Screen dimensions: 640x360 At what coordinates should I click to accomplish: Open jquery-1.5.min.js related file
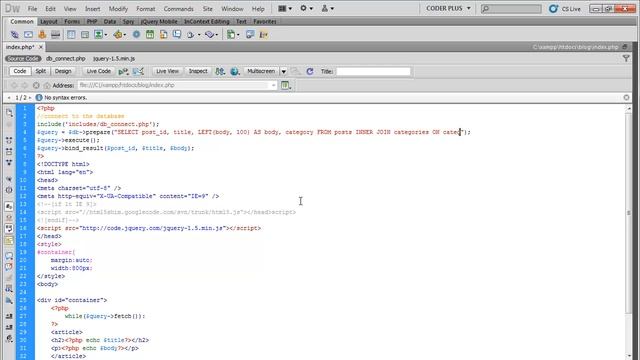tap(114, 59)
